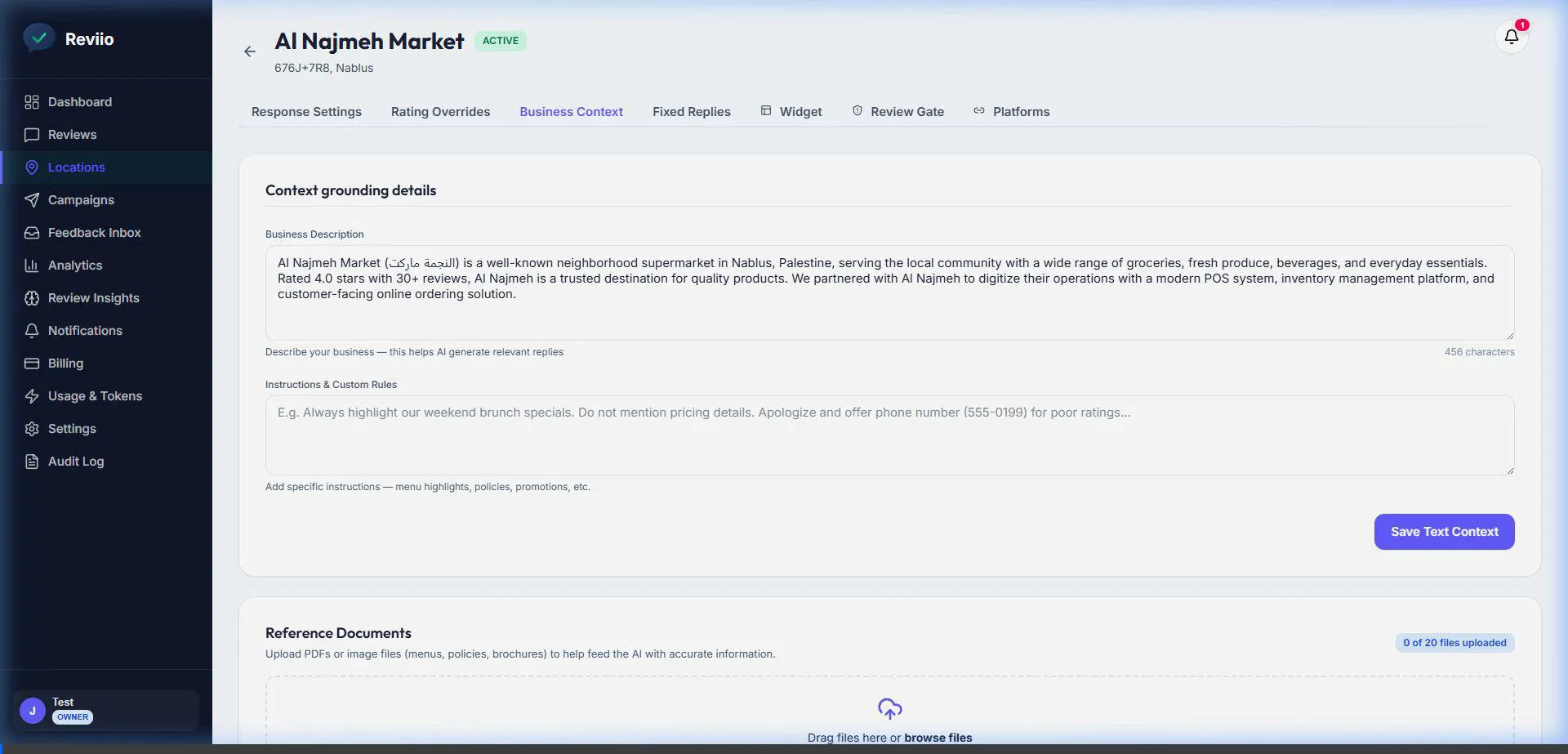Open the Review Gate tab
This screenshot has width=1568, height=754.
tap(898, 112)
